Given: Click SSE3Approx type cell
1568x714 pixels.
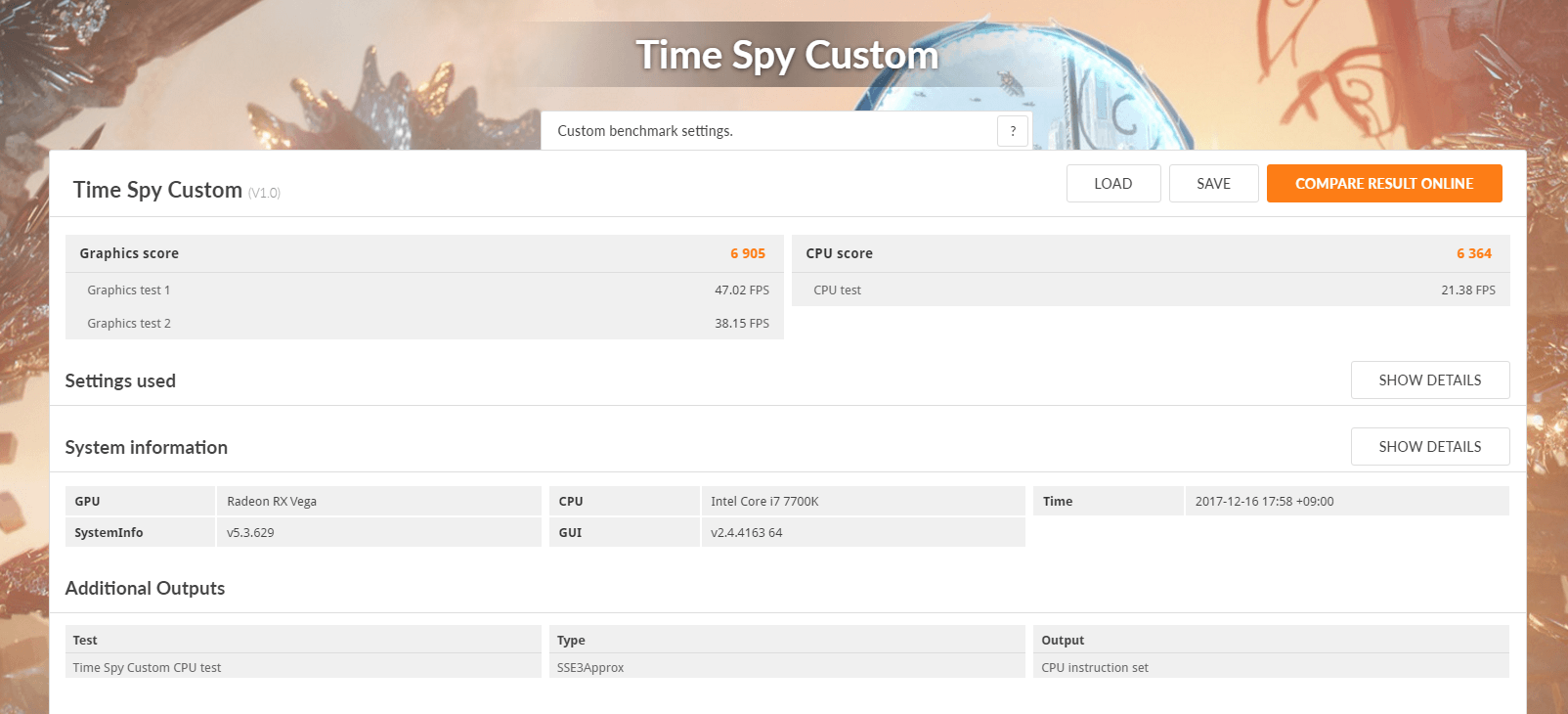Looking at the screenshot, I should point(787,667).
